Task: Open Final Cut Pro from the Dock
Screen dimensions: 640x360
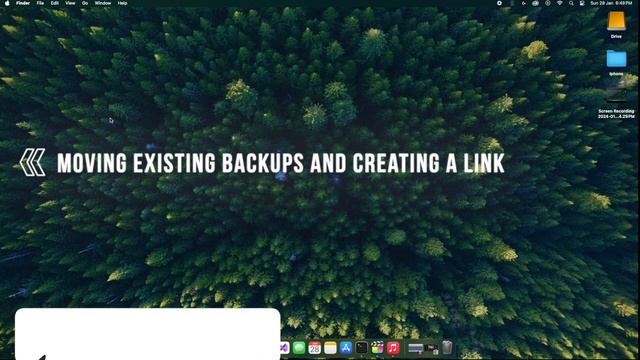Action: pos(378,348)
